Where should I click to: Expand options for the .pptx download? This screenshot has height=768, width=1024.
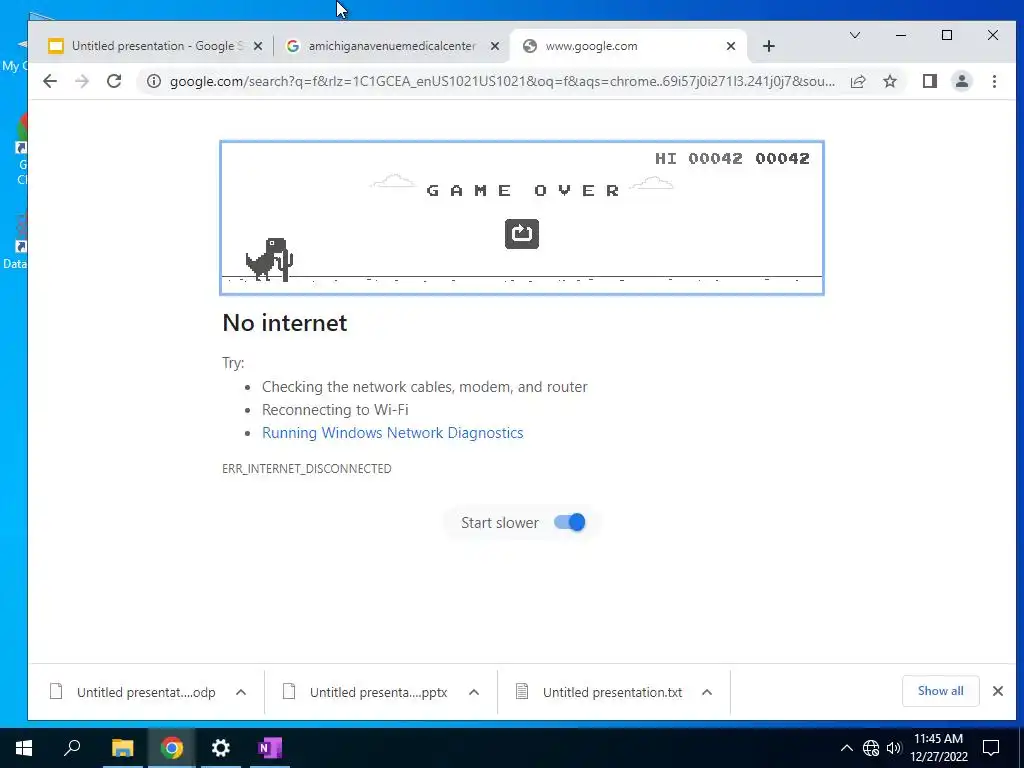click(474, 692)
